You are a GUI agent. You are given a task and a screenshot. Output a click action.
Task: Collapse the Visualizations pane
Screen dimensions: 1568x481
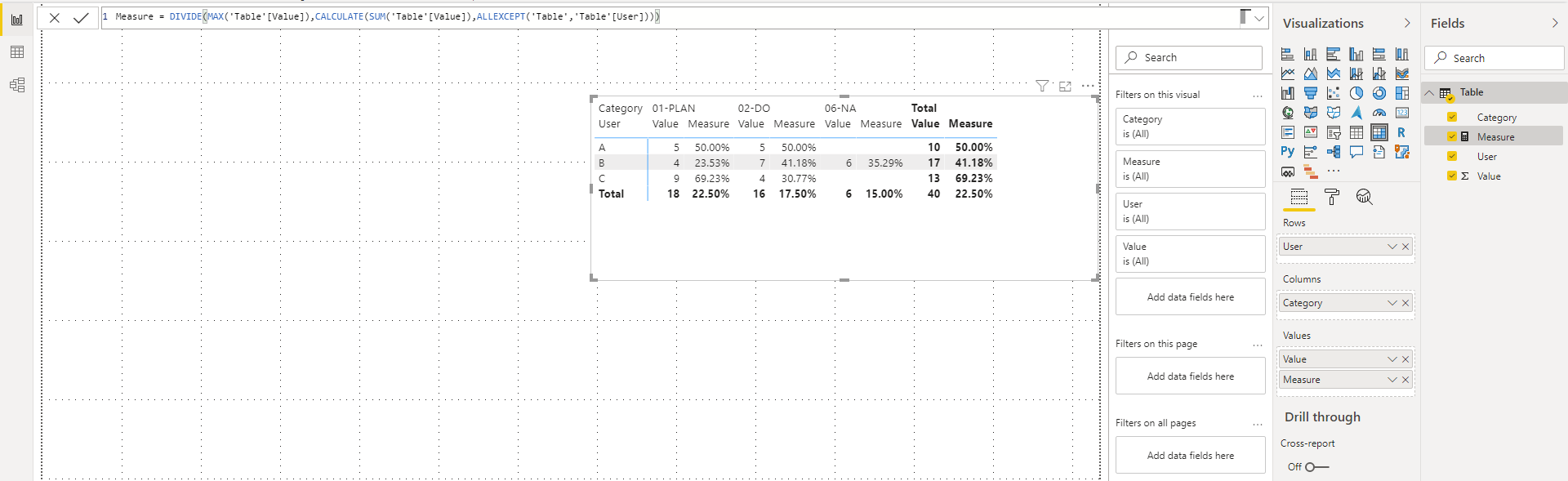point(1406,24)
